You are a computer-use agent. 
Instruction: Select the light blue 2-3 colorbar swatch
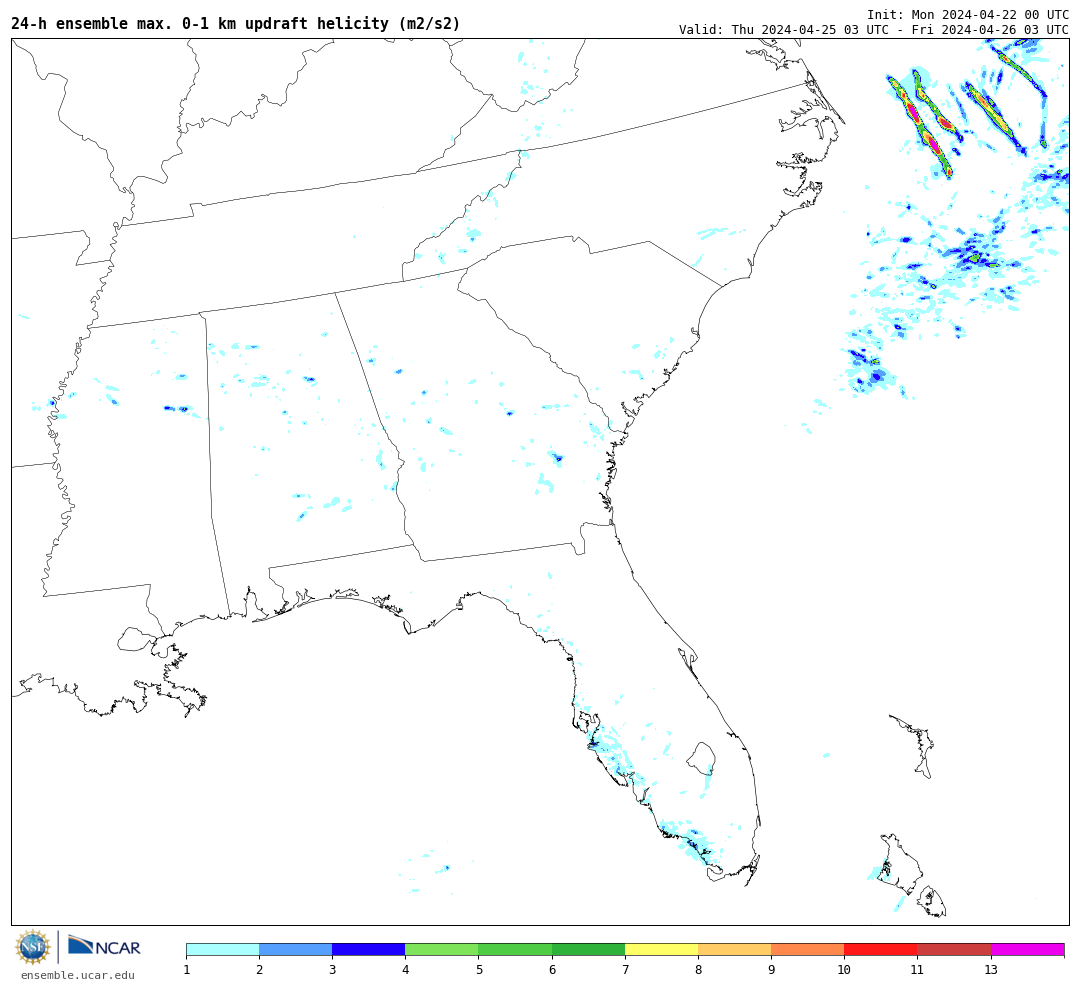pos(296,950)
